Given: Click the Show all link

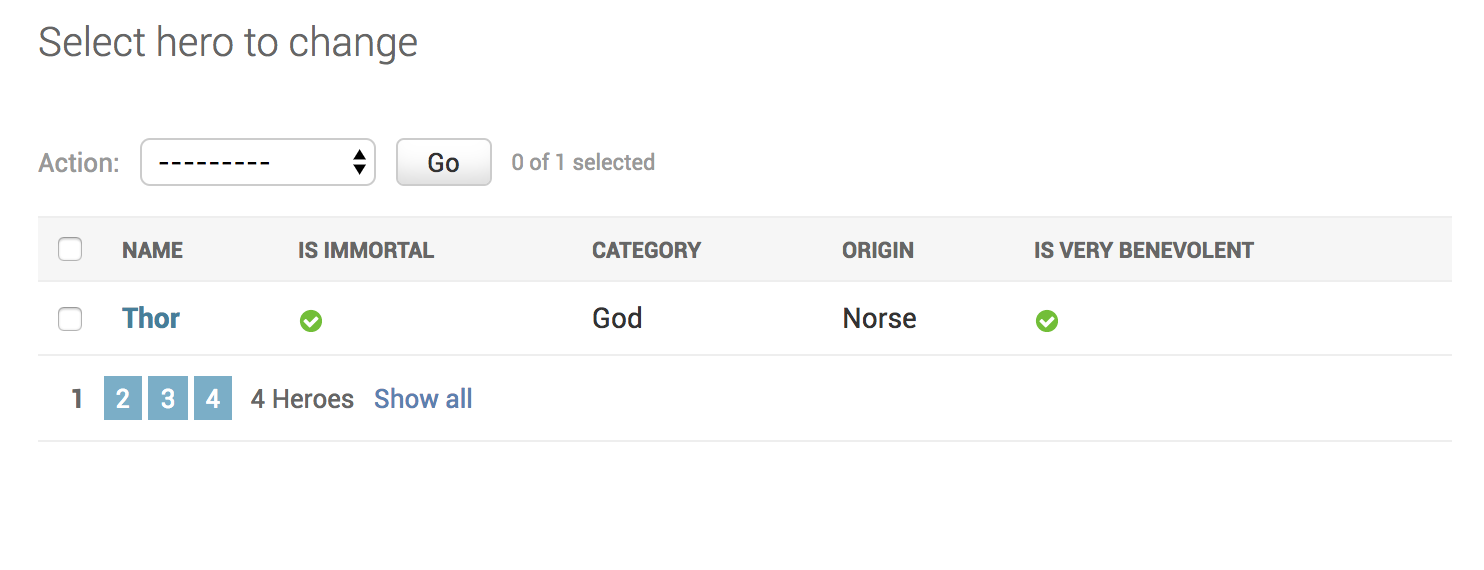Looking at the screenshot, I should click(423, 399).
